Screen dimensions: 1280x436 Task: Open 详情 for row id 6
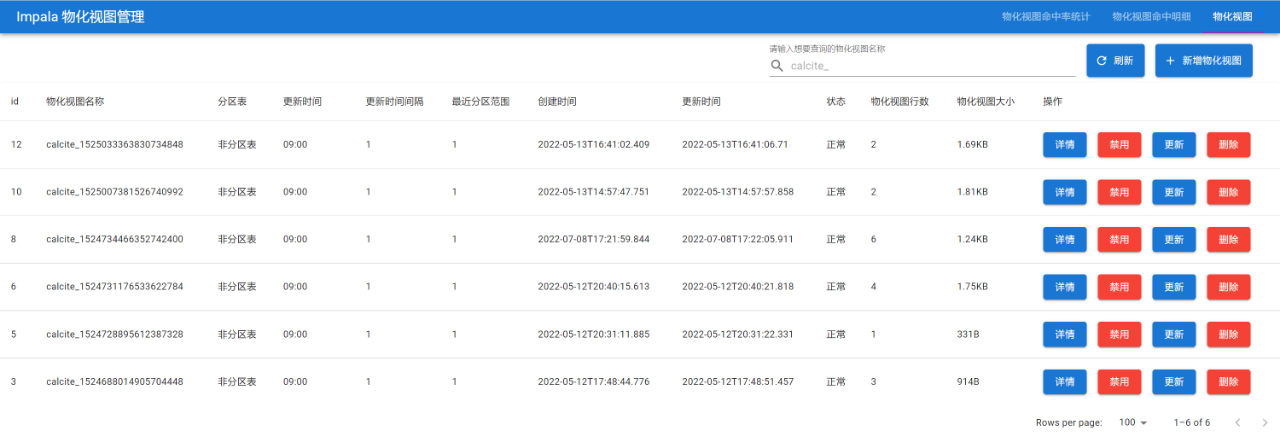click(x=1064, y=287)
